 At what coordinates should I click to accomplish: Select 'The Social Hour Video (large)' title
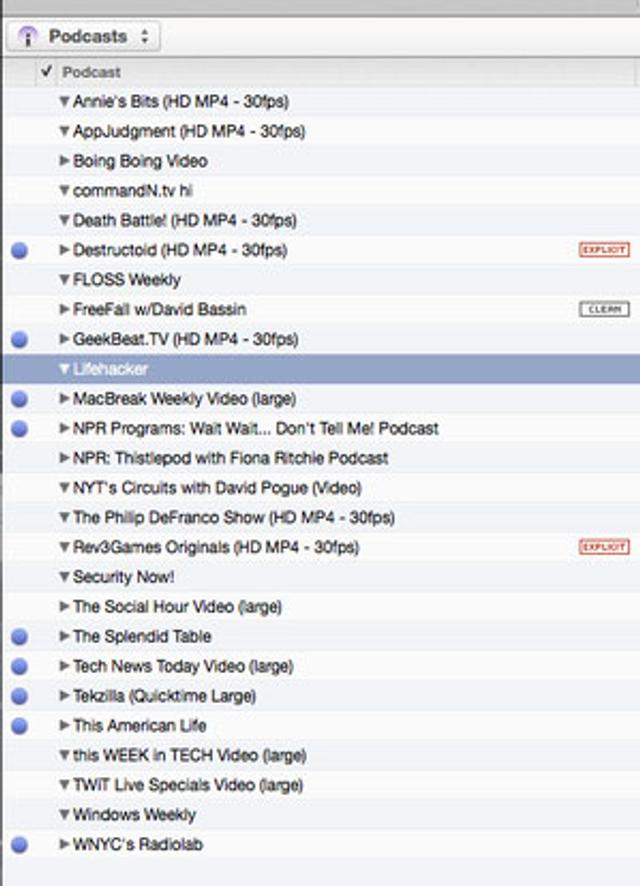pyautogui.click(x=177, y=607)
